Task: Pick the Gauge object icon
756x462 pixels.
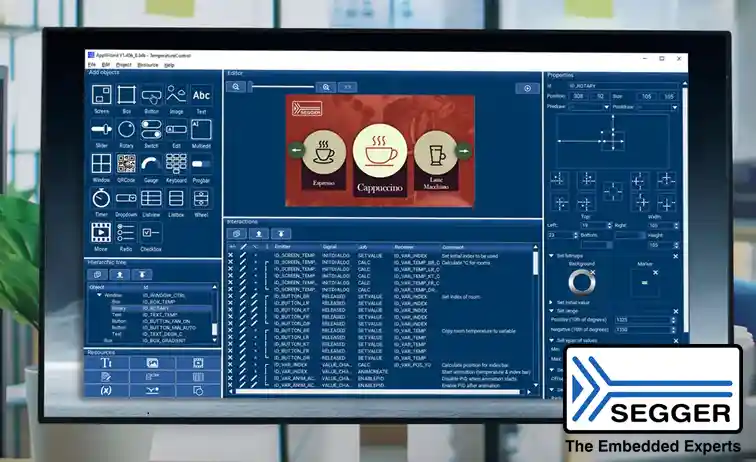Action: 151,164
